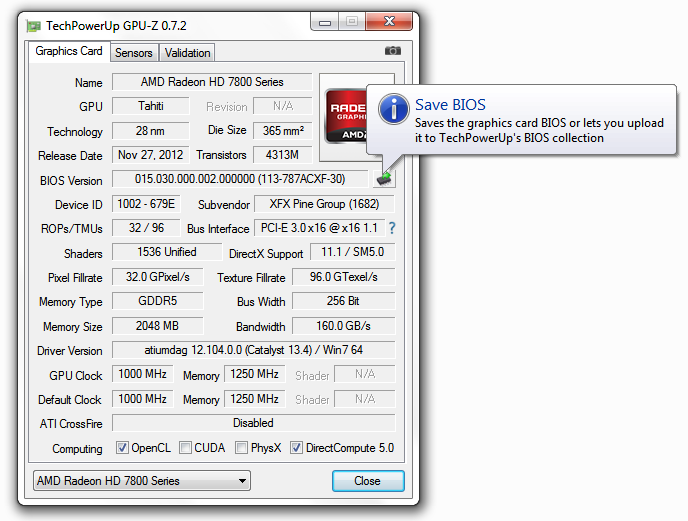This screenshot has width=688, height=521.
Task: Open the AMD Radeon HD 7800 Series dropdown
Action: tap(142, 481)
